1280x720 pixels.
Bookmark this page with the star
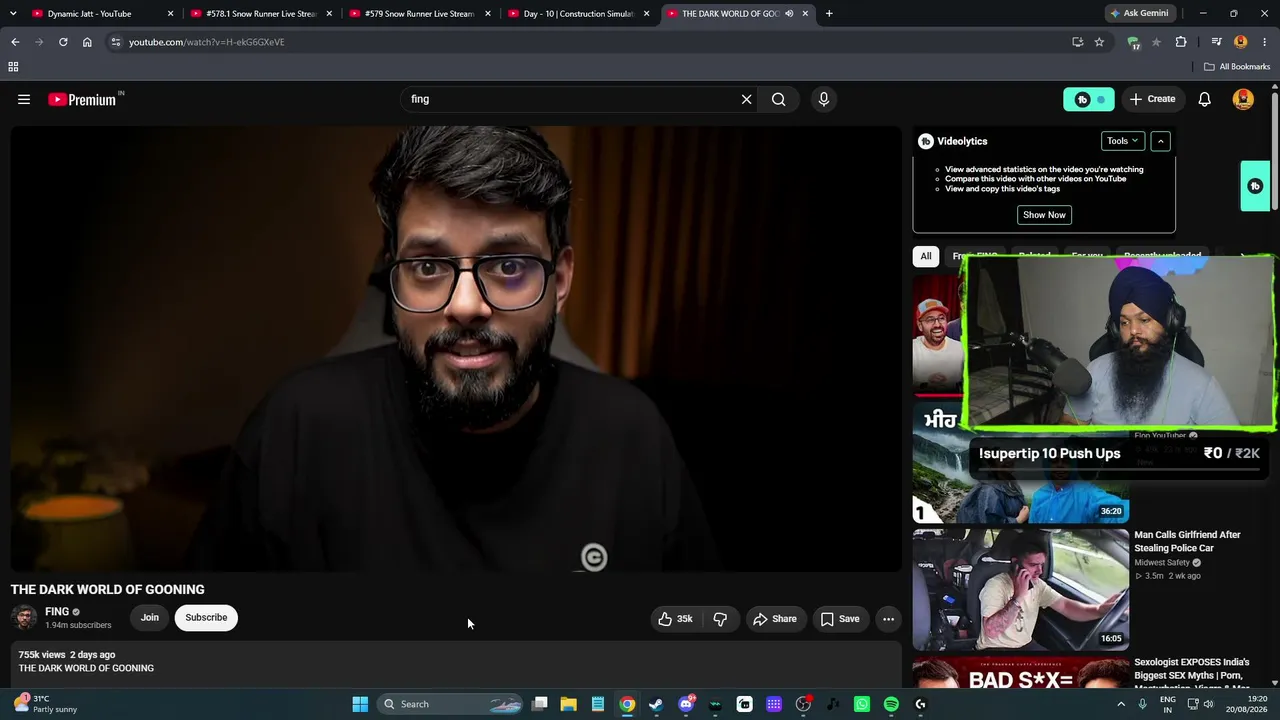click(x=1099, y=42)
